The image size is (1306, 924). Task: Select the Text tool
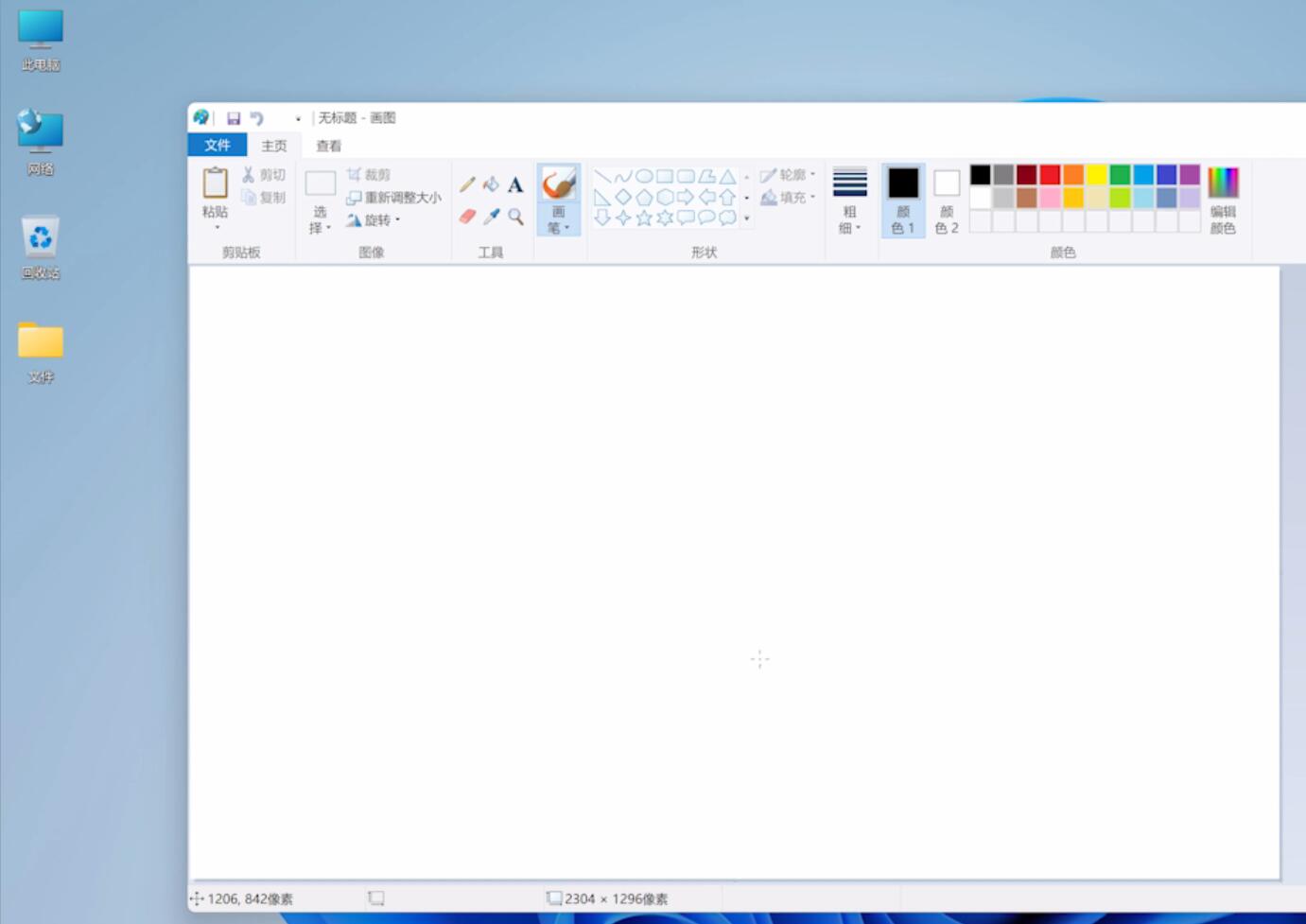pos(515,184)
